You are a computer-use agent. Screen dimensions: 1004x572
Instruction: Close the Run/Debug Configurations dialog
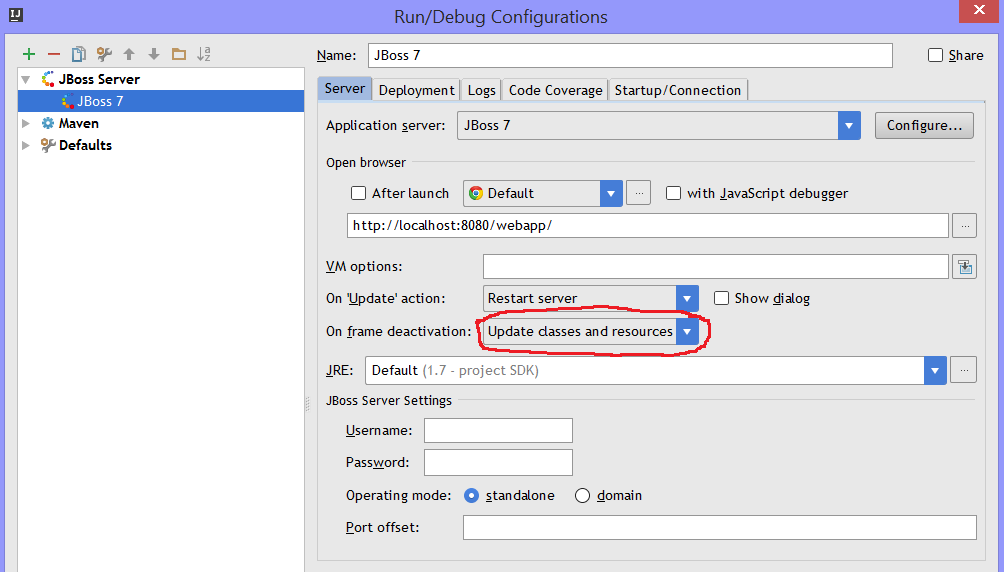(x=978, y=11)
